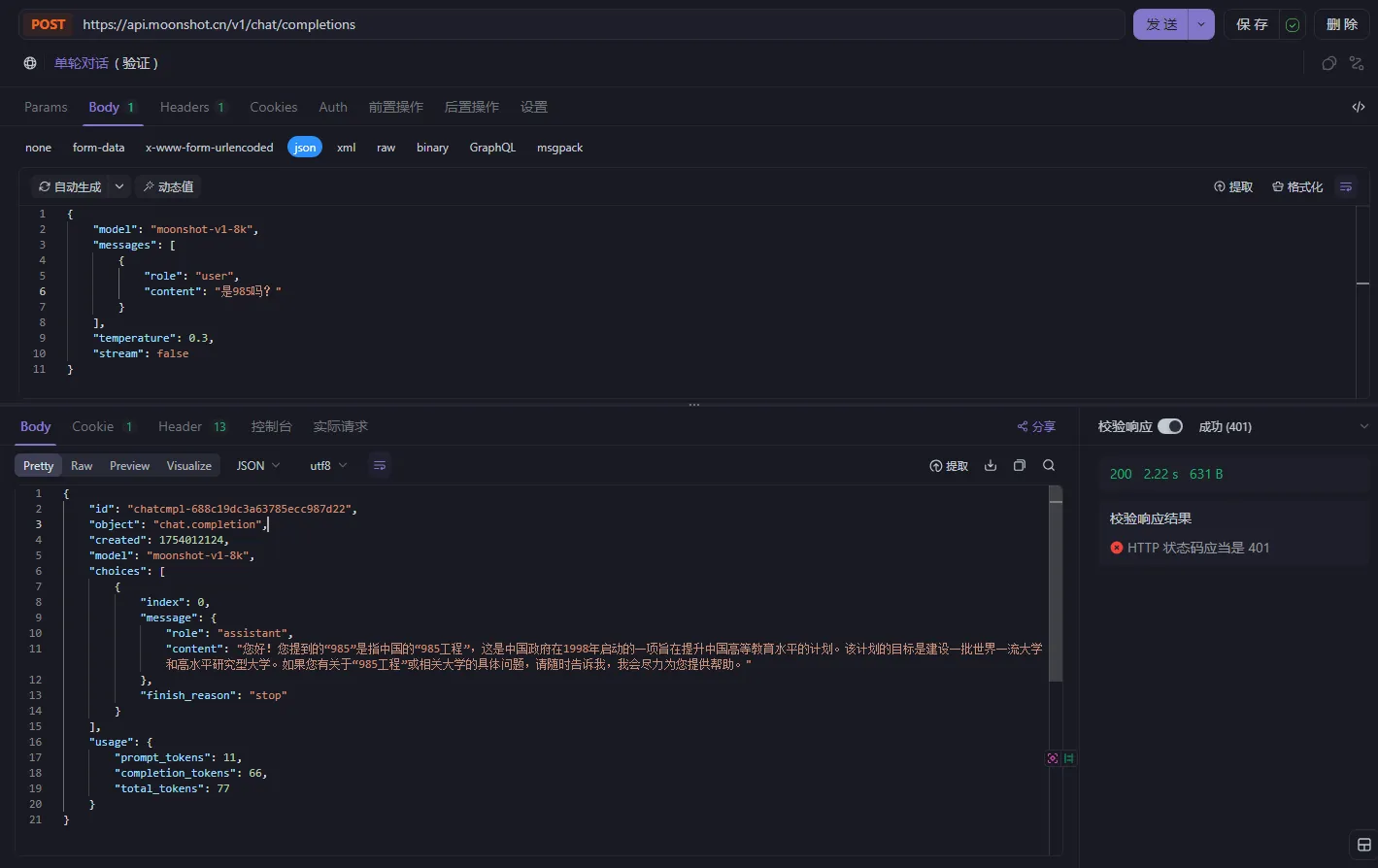Click the 200 status code text
Image resolution: width=1378 pixels, height=868 pixels.
pos(1121,474)
